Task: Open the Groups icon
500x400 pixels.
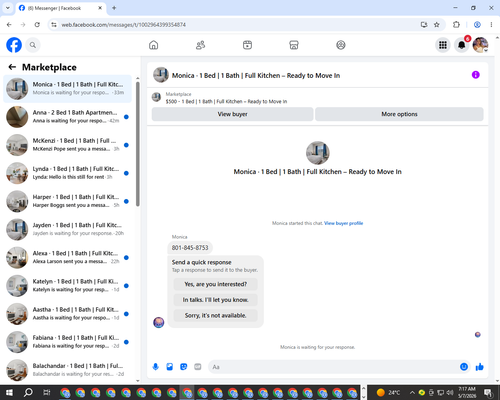Action: [x=341, y=45]
